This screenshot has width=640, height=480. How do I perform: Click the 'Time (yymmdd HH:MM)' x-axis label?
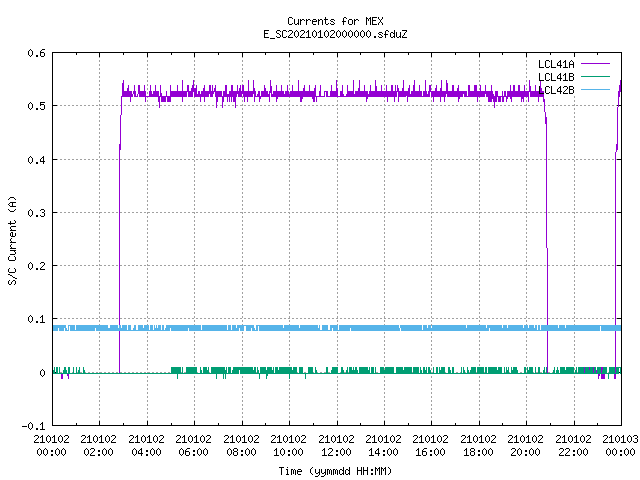coord(335,471)
